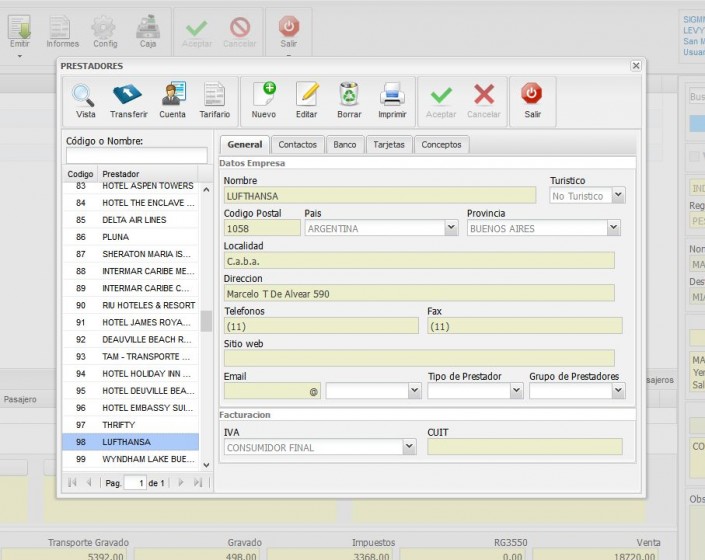This screenshot has width=705, height=560.
Task: Click the Prestador column header
Action: tap(147, 174)
